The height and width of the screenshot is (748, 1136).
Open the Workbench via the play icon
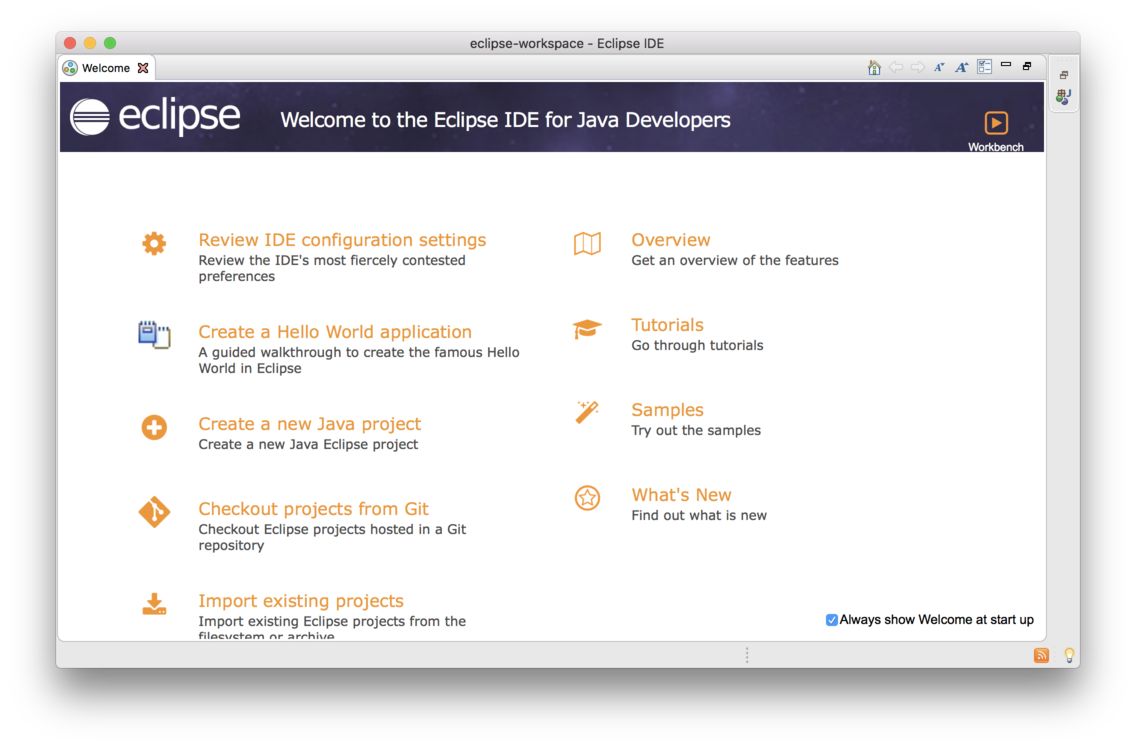pyautogui.click(x=995, y=122)
